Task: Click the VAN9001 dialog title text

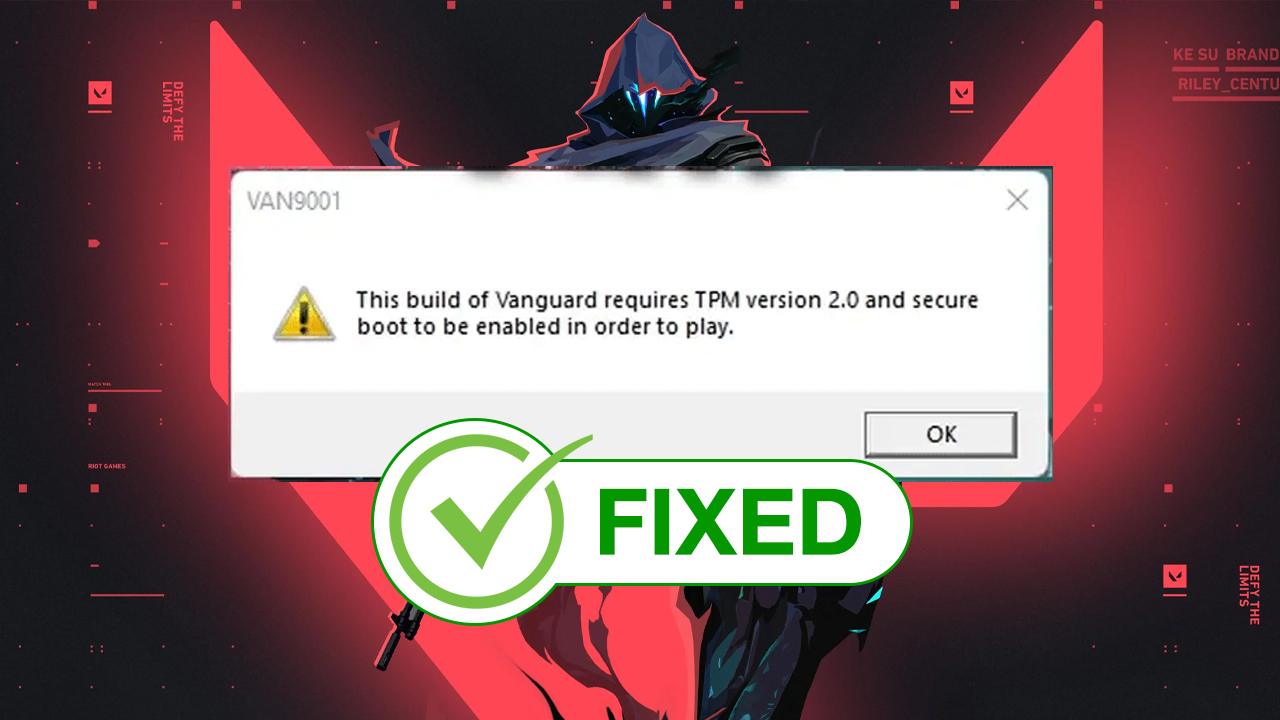Action: [293, 201]
